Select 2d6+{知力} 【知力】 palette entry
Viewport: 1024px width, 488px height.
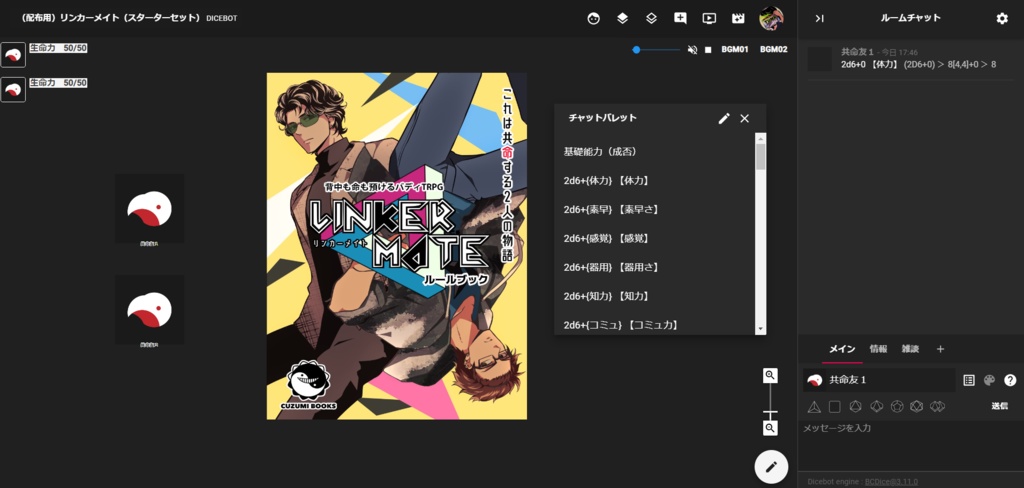[655, 296]
